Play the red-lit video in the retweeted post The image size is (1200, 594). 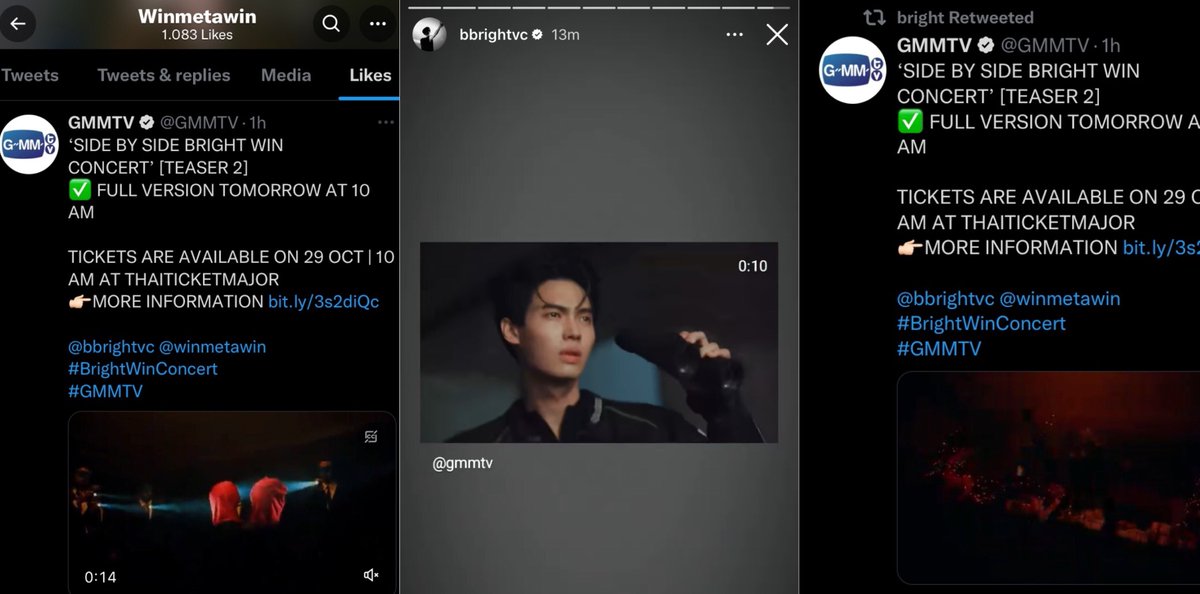(x=1048, y=478)
